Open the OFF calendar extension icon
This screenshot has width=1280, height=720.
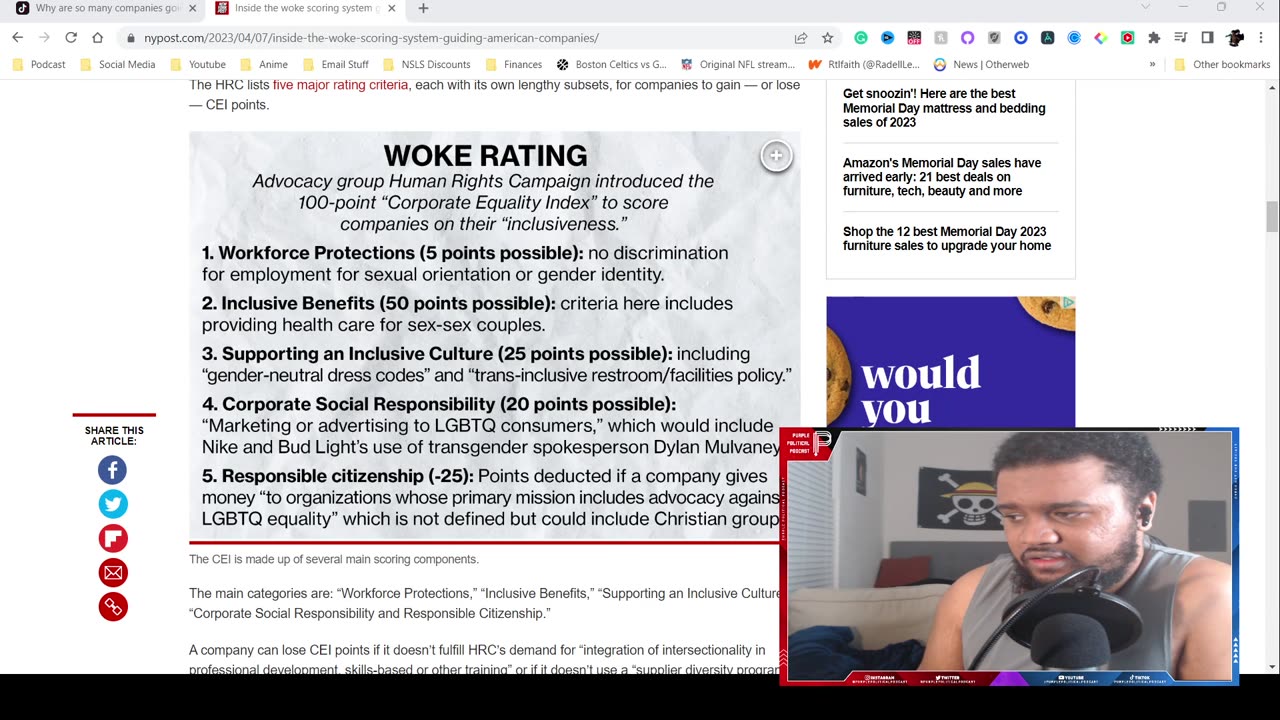pos(914,38)
